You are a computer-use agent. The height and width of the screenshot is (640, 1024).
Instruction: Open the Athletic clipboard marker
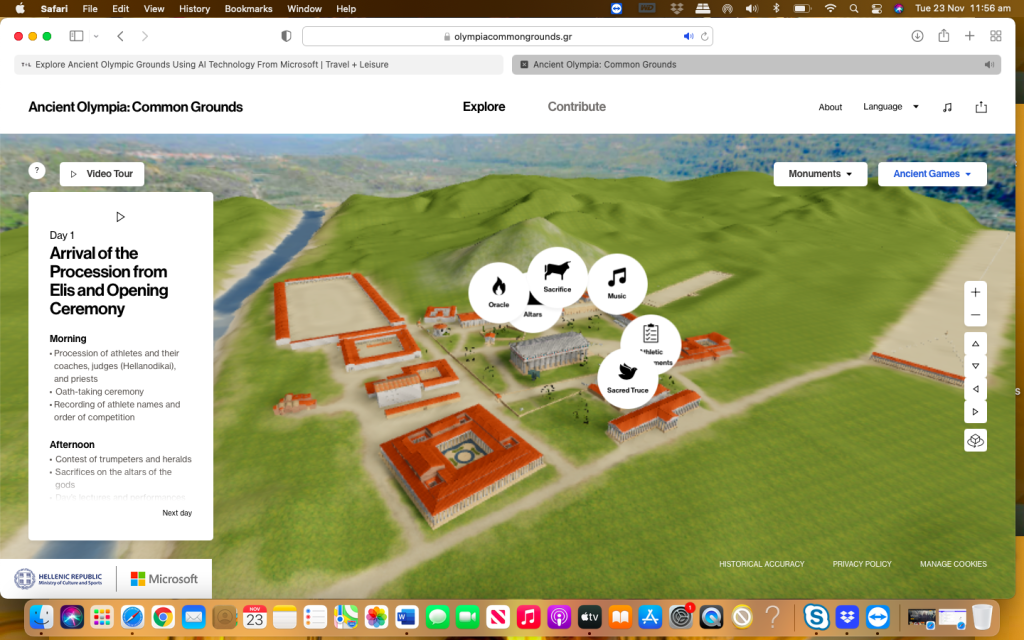(x=651, y=340)
